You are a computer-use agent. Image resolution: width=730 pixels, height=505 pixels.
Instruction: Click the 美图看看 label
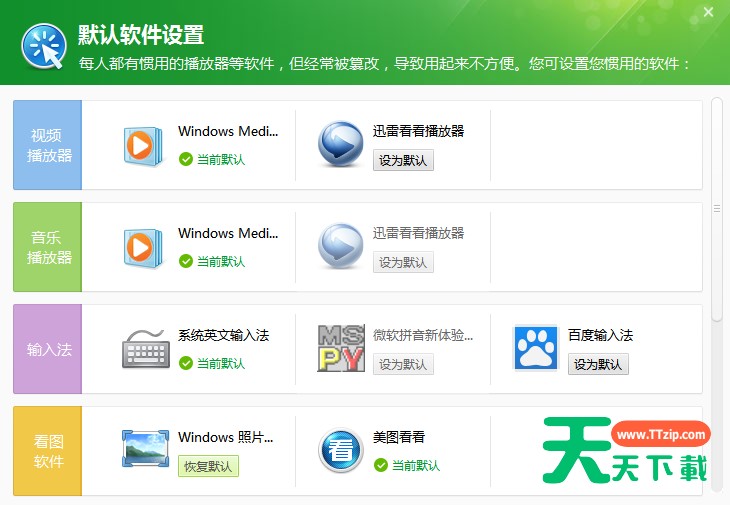point(399,437)
